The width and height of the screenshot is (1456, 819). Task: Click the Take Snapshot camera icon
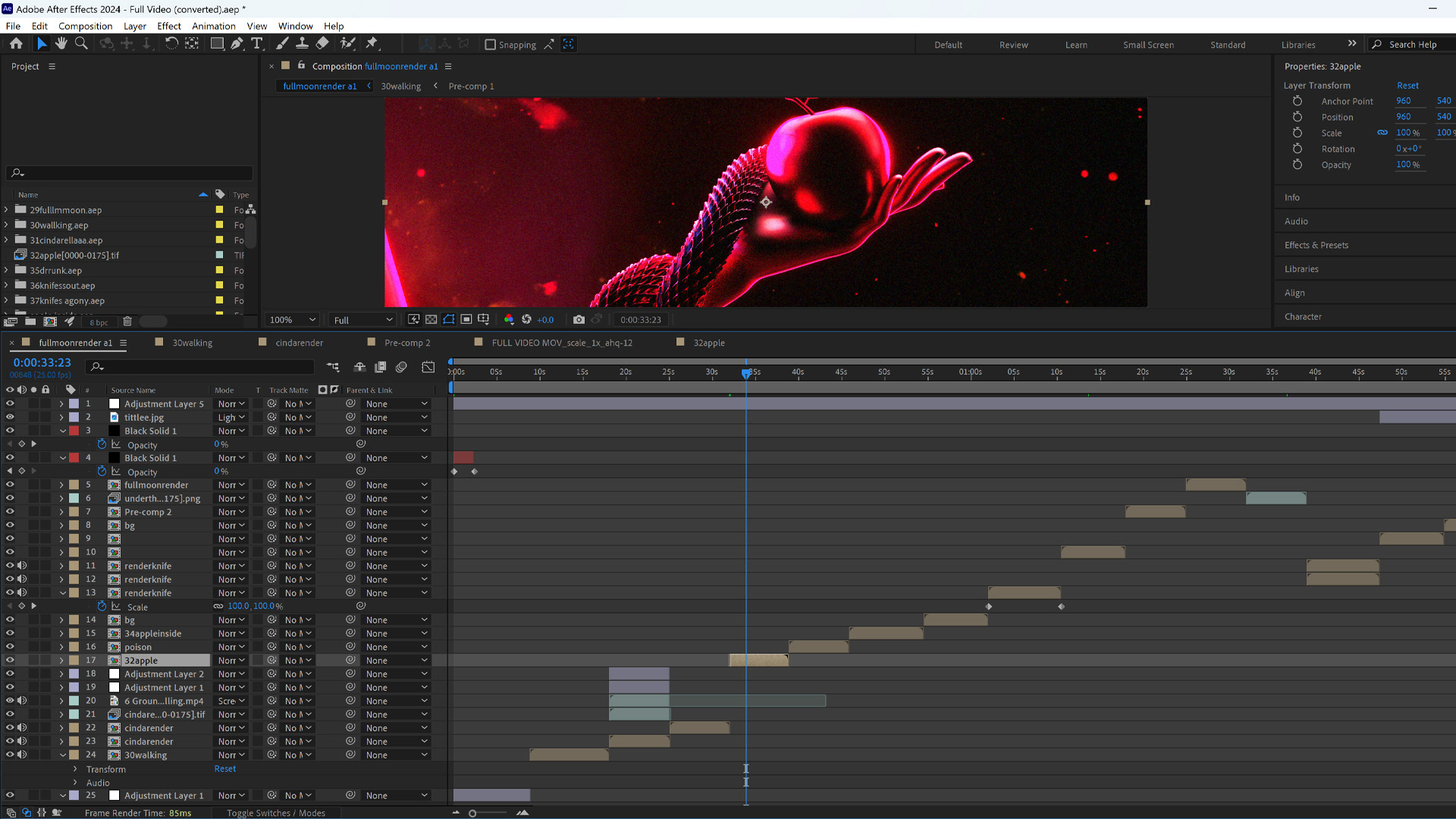click(x=579, y=319)
